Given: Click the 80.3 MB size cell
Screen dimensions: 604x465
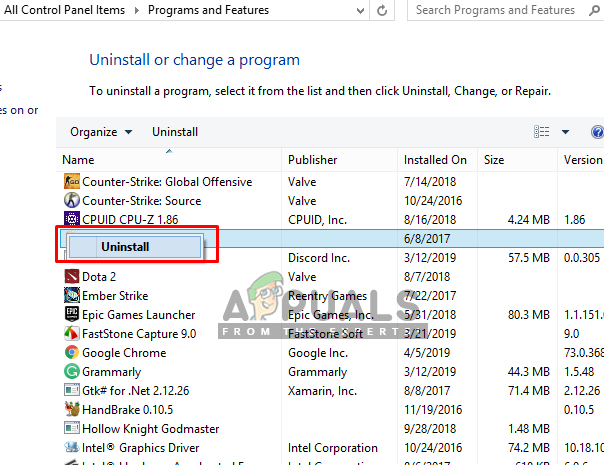Looking at the screenshot, I should pyautogui.click(x=528, y=314).
